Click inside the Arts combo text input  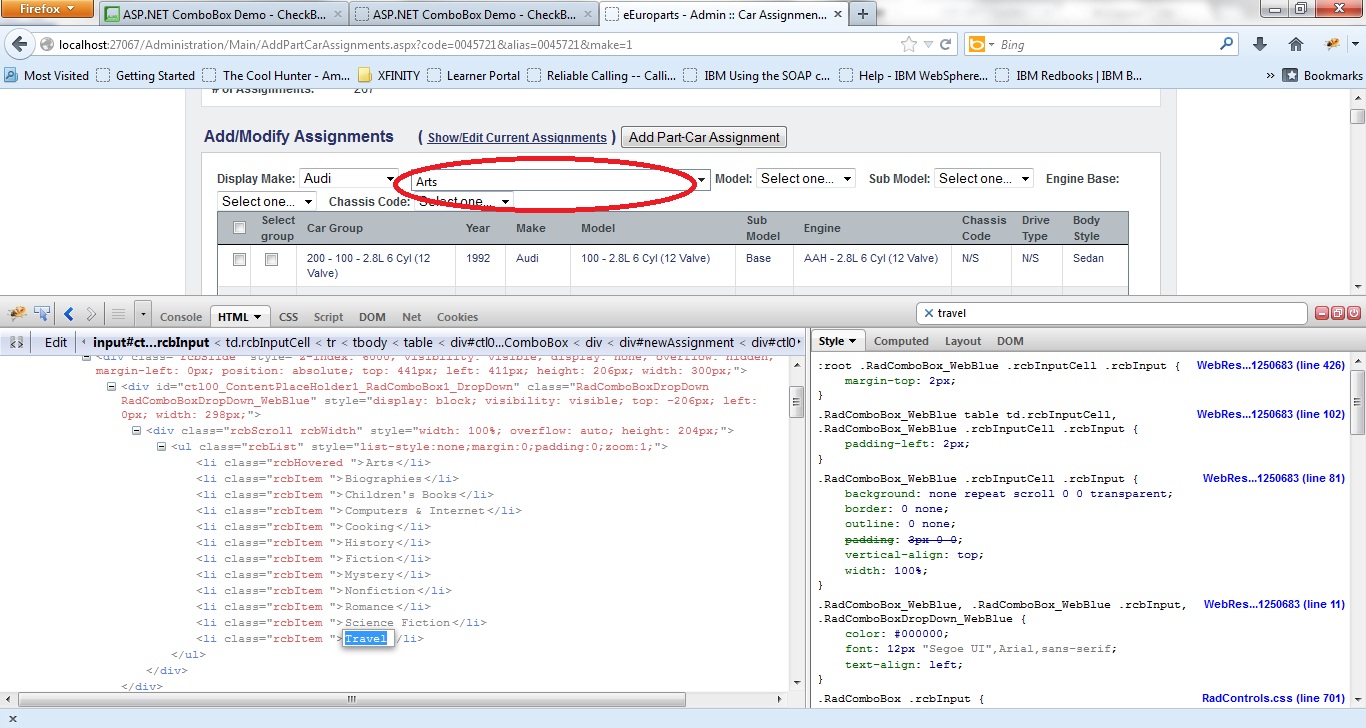coord(552,181)
